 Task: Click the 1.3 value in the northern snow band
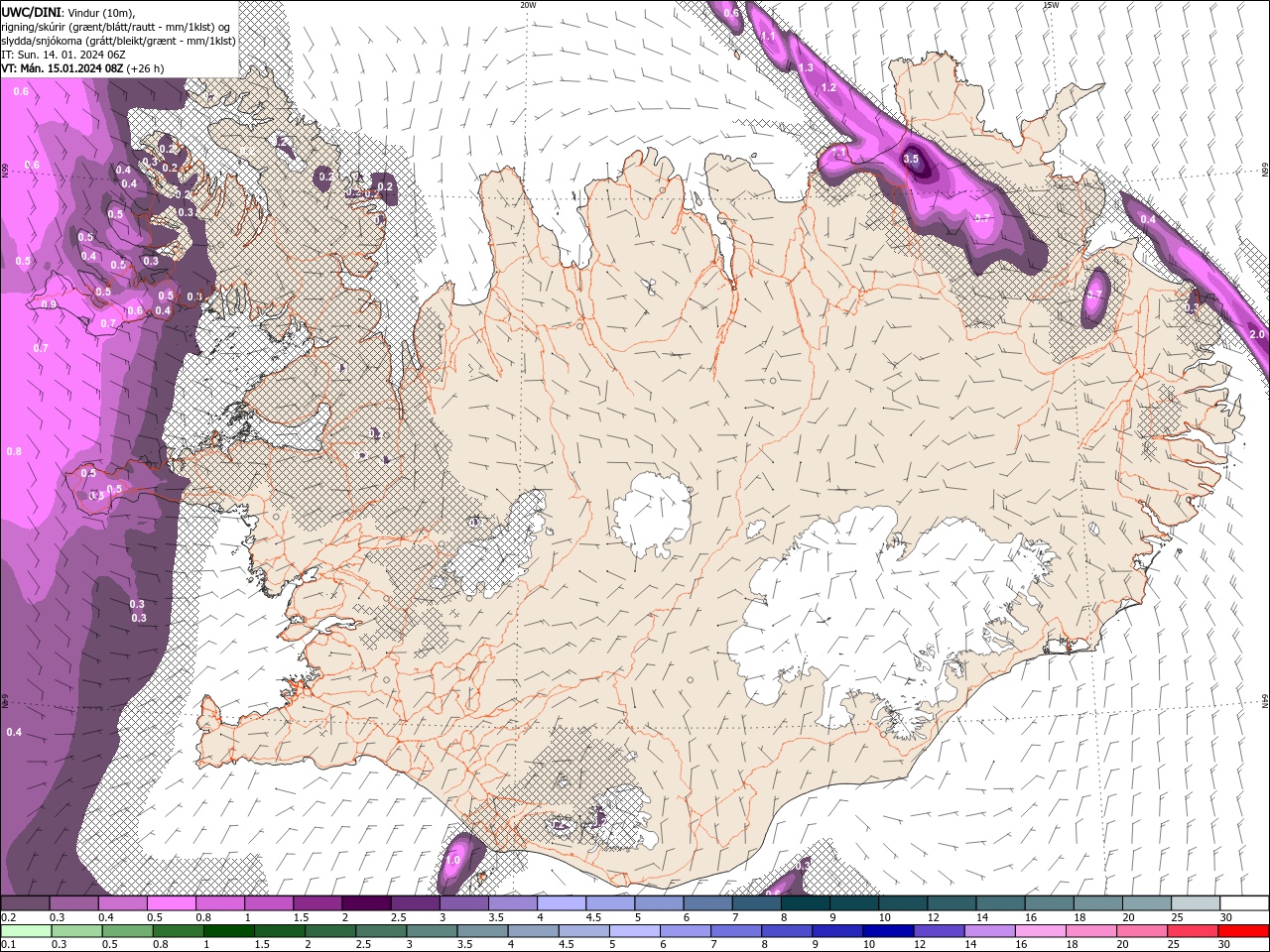(x=806, y=67)
